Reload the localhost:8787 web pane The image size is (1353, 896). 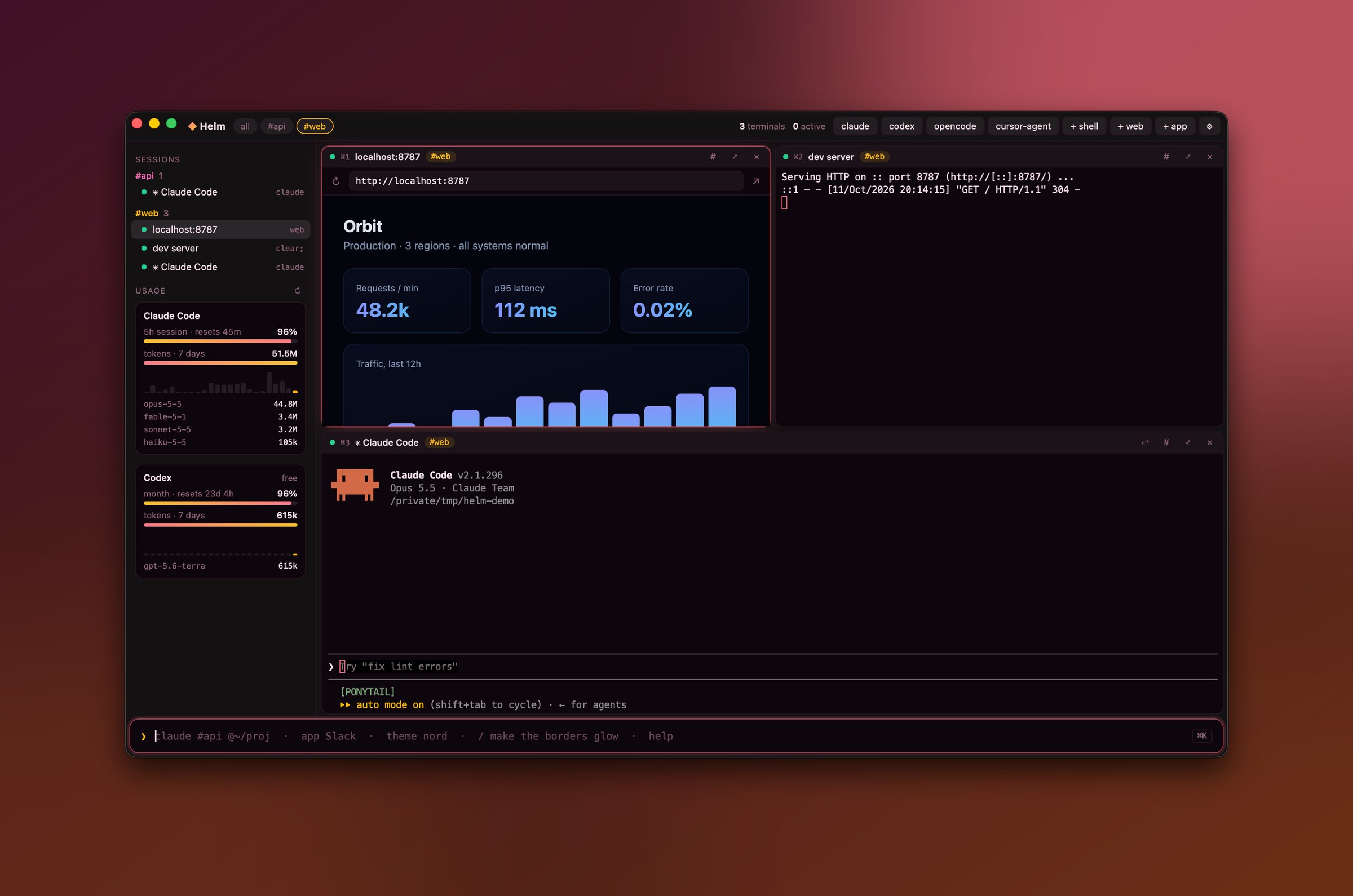[x=336, y=181]
